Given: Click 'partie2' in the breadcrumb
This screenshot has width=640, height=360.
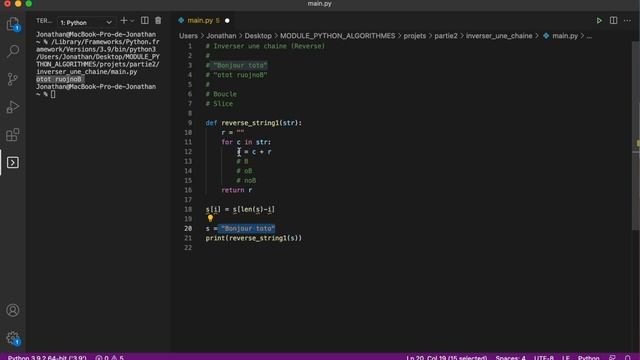Looking at the screenshot, I should [446, 36].
